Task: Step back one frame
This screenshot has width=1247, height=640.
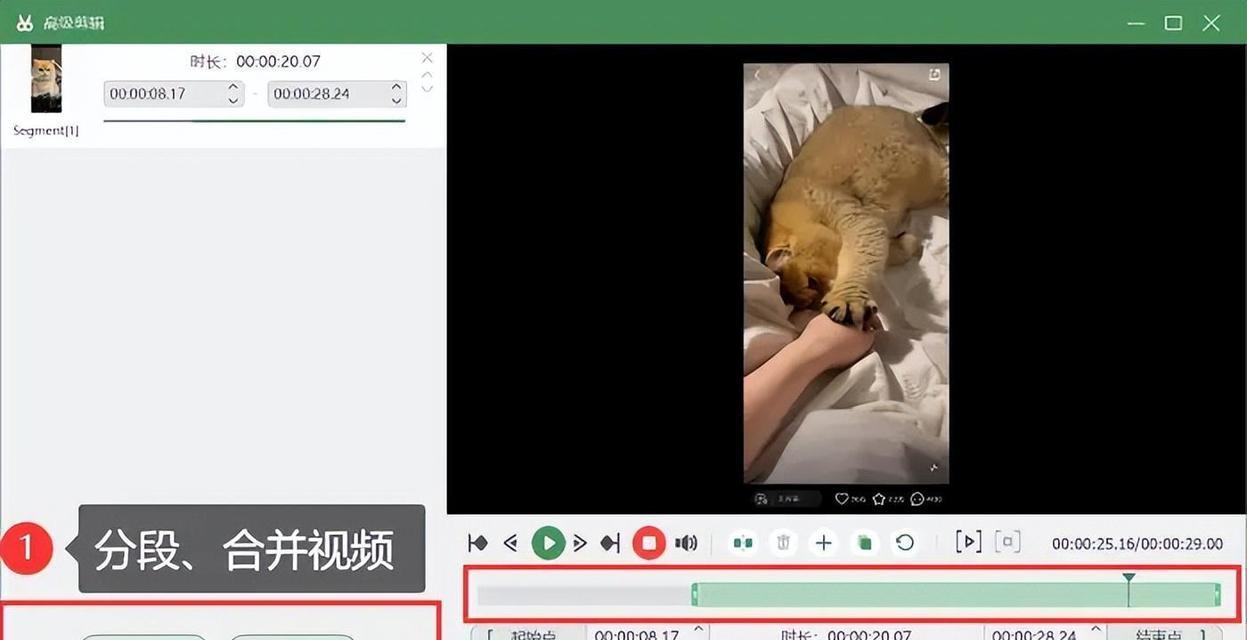Action: [510, 543]
